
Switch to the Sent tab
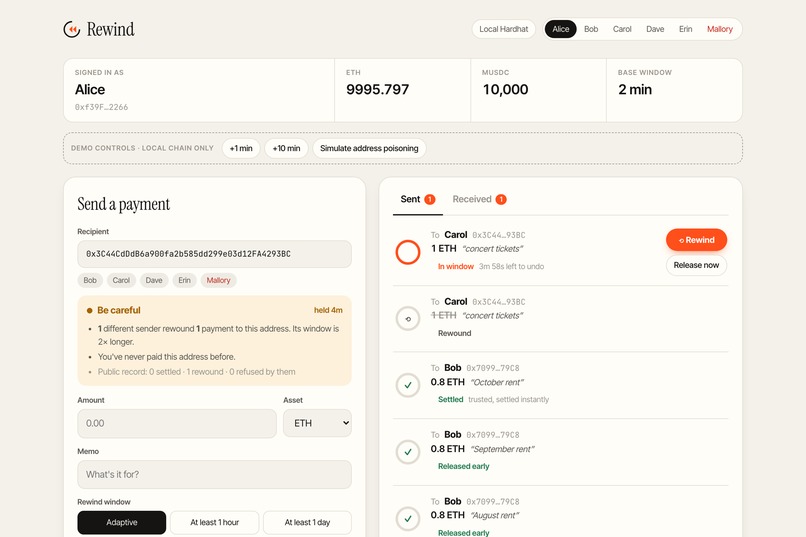tap(417, 199)
